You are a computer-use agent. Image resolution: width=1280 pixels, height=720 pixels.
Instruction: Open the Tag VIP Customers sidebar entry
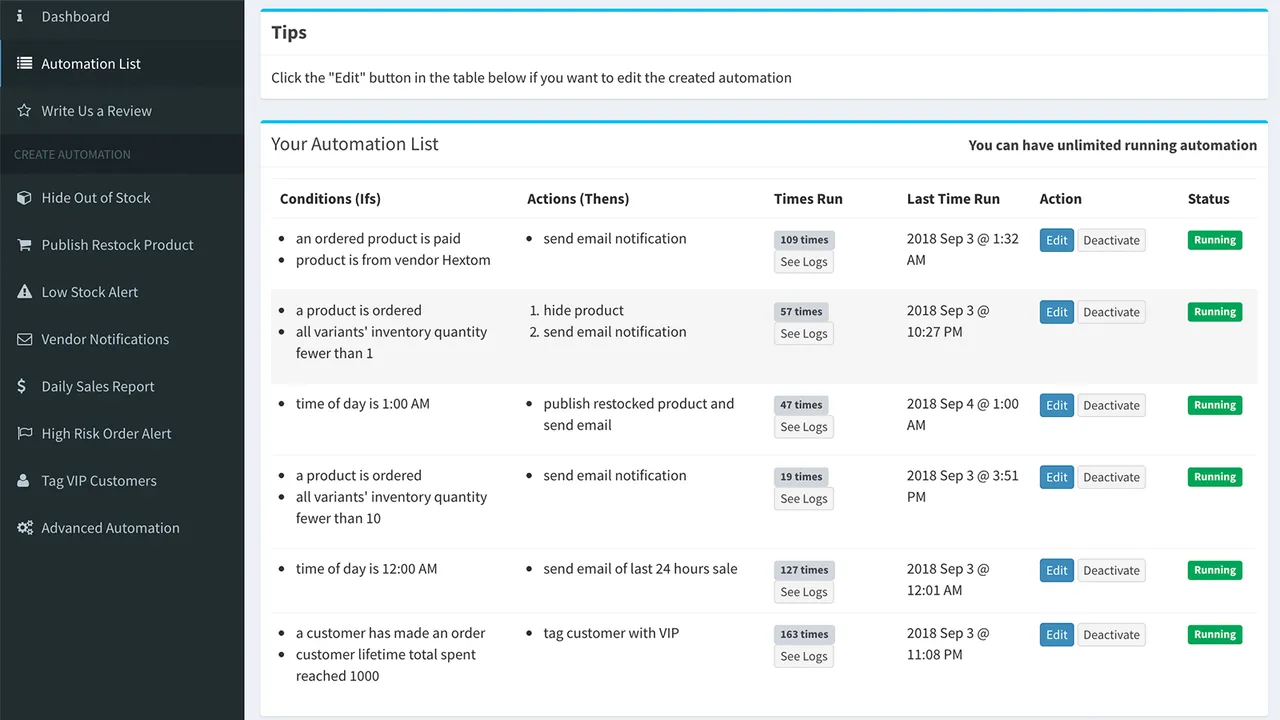pos(98,480)
